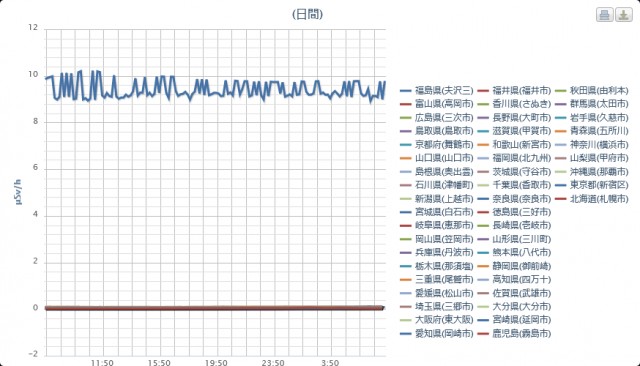Toggle 愛知県(岡崎市) legend entry

436,333
